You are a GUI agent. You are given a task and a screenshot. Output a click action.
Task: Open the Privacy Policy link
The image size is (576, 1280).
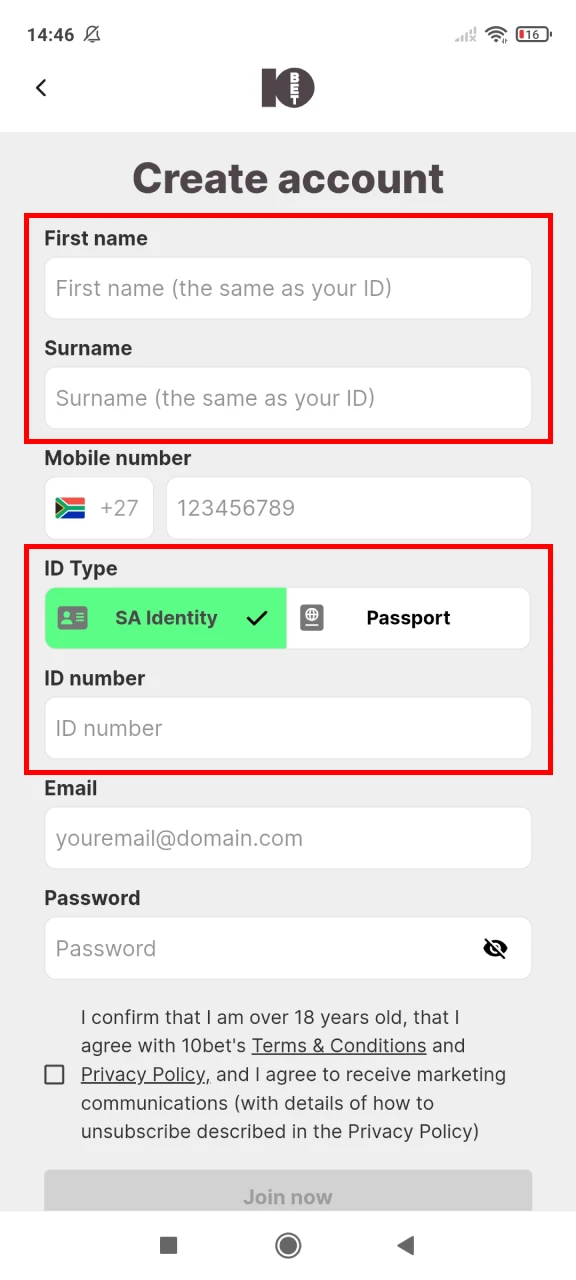143,1074
